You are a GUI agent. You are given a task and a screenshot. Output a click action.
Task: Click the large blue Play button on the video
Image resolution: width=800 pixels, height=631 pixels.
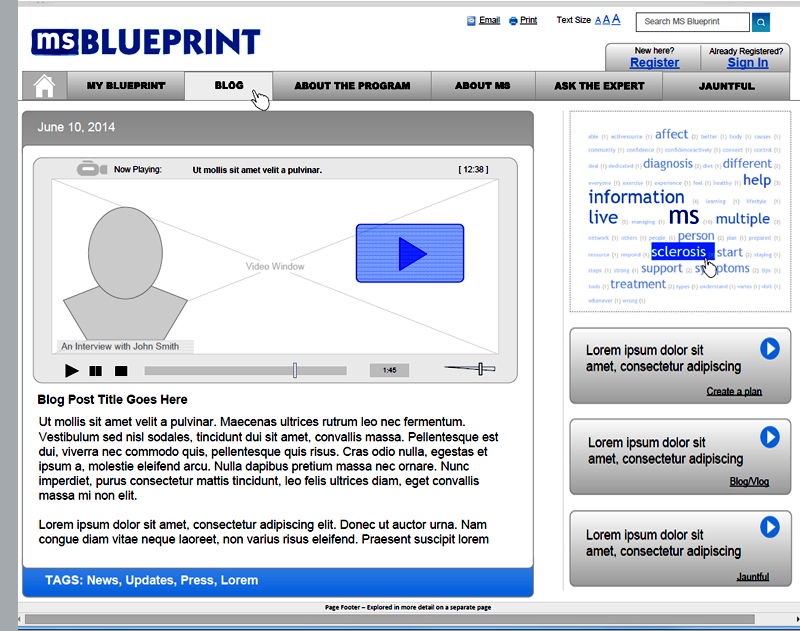tap(410, 255)
